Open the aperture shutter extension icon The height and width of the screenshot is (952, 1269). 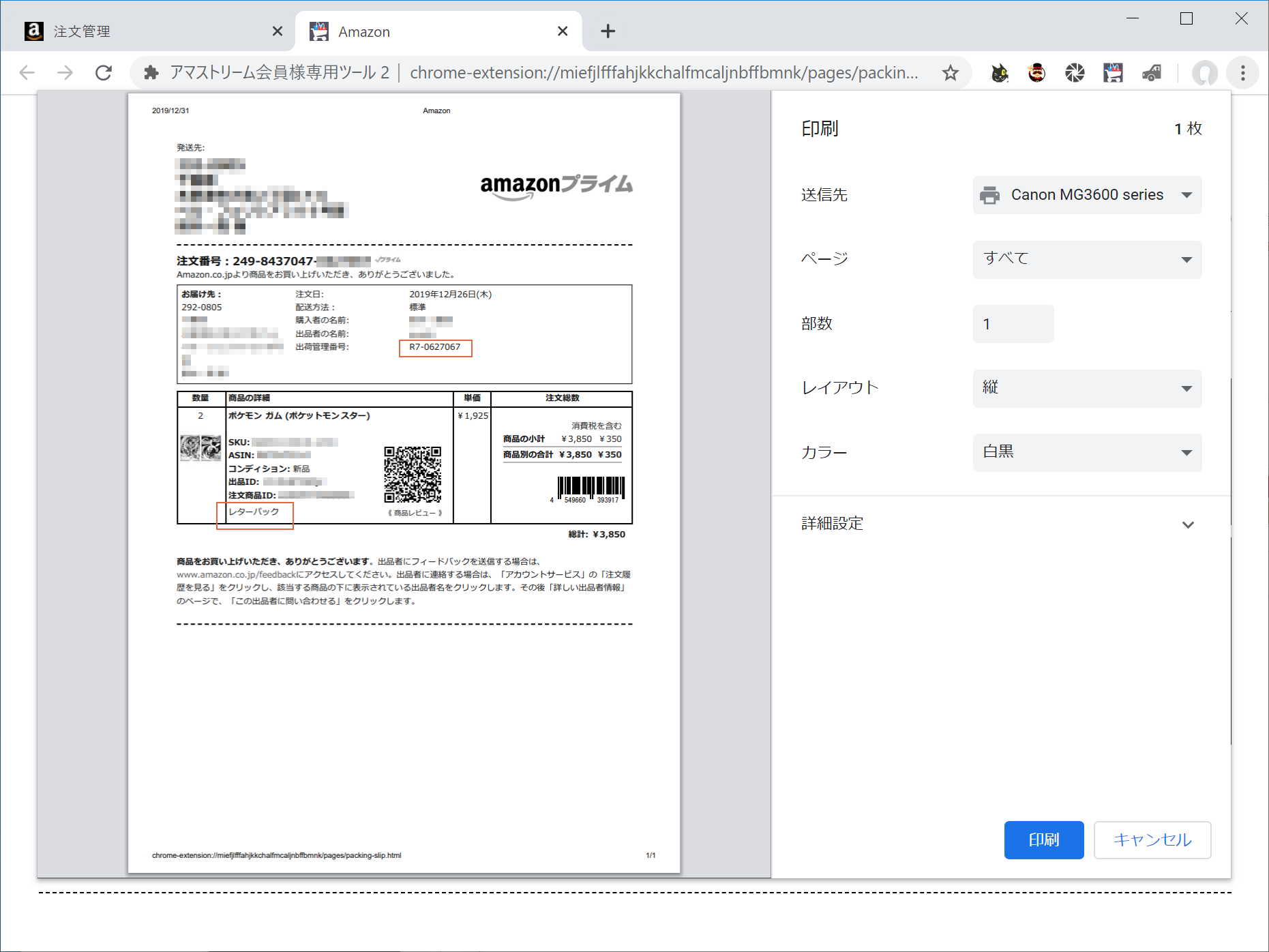click(x=1075, y=72)
